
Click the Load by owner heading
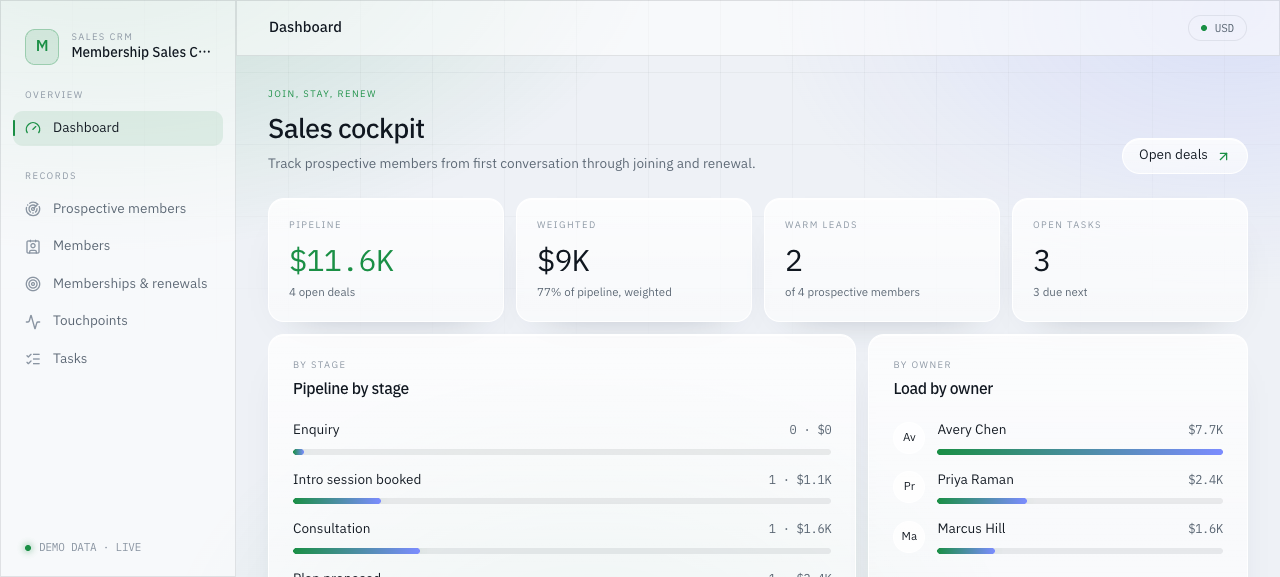(x=943, y=389)
